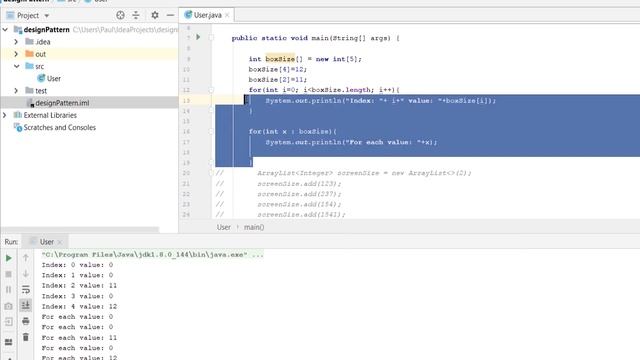The image size is (640, 360).
Task: Click the run gutter arrow beside main method
Action: [x=198, y=37]
